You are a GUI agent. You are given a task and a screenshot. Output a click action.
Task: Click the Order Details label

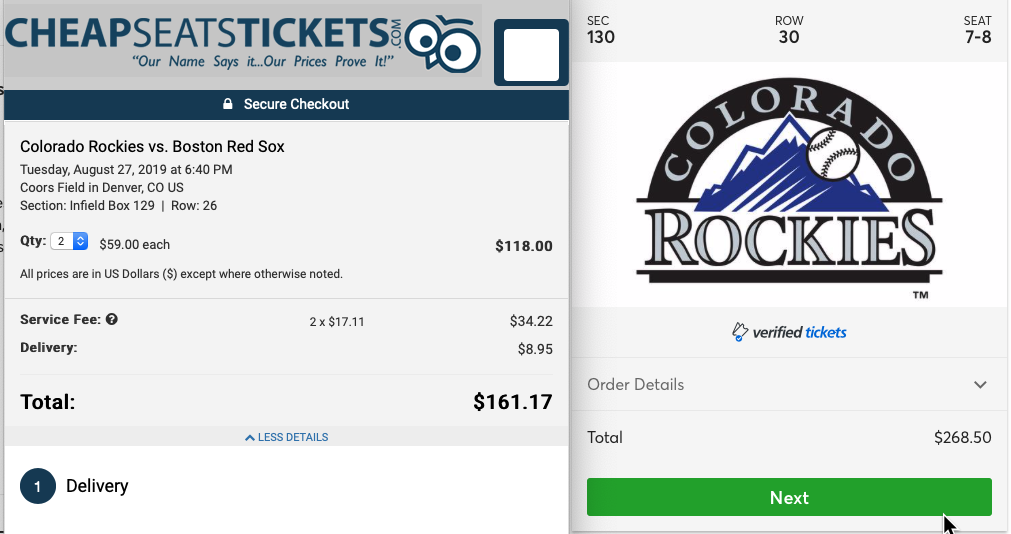tap(635, 384)
